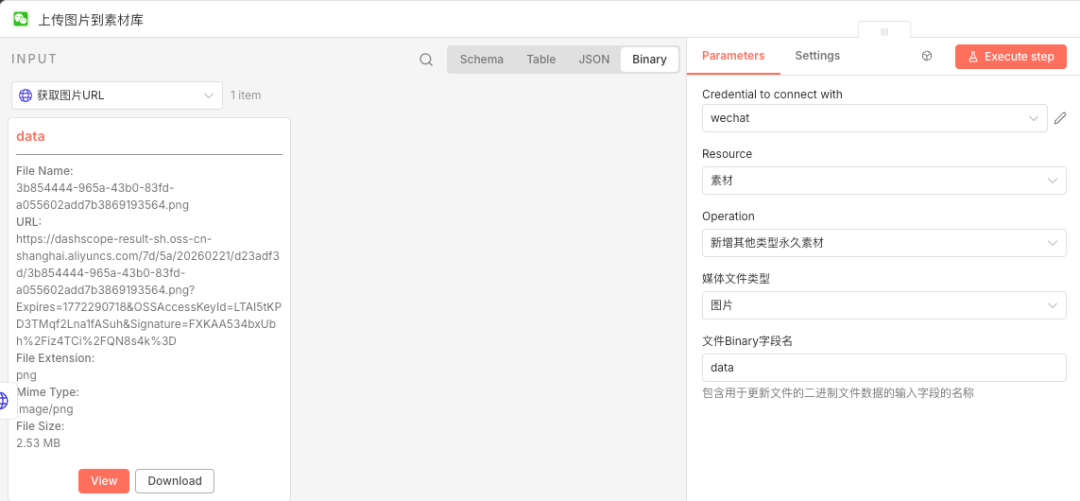Click the cube icon beside Settings tab

927,57
